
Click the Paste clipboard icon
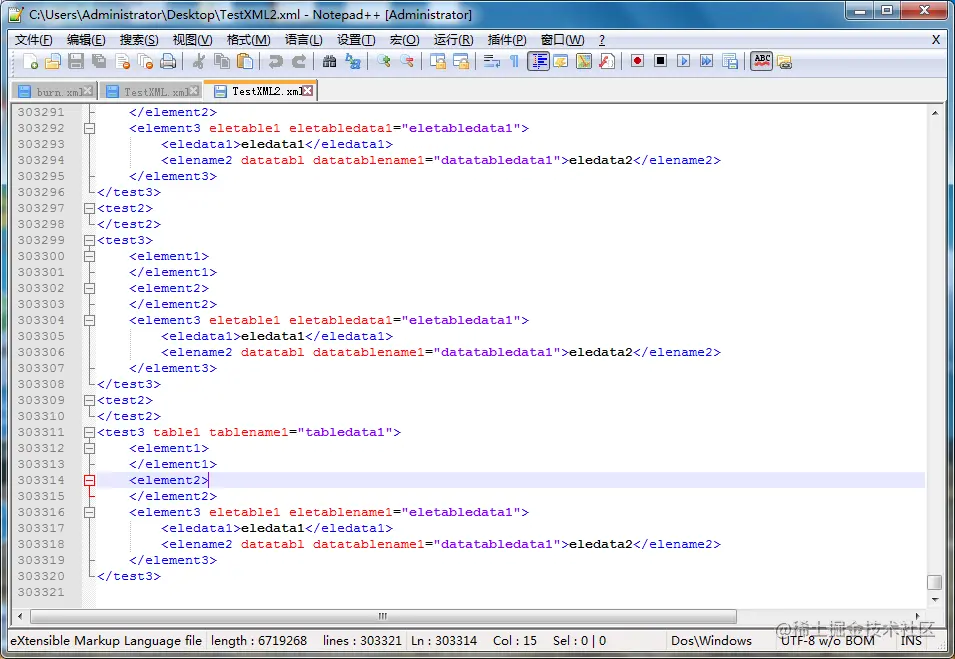tap(245, 62)
